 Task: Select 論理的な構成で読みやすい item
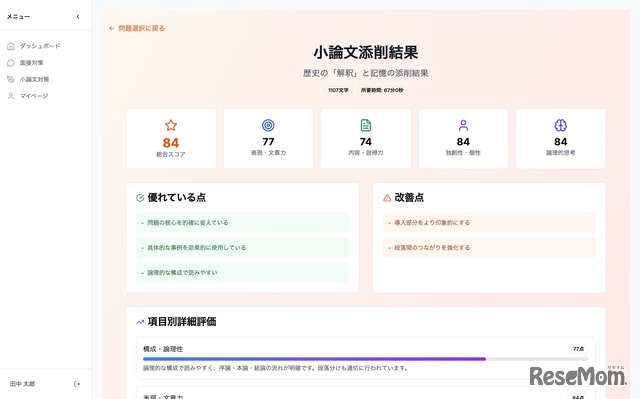pyautogui.click(x=242, y=273)
